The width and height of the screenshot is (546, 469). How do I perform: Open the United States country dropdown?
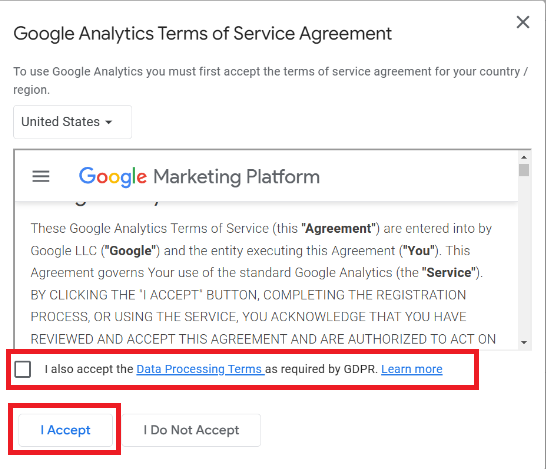click(x=72, y=122)
